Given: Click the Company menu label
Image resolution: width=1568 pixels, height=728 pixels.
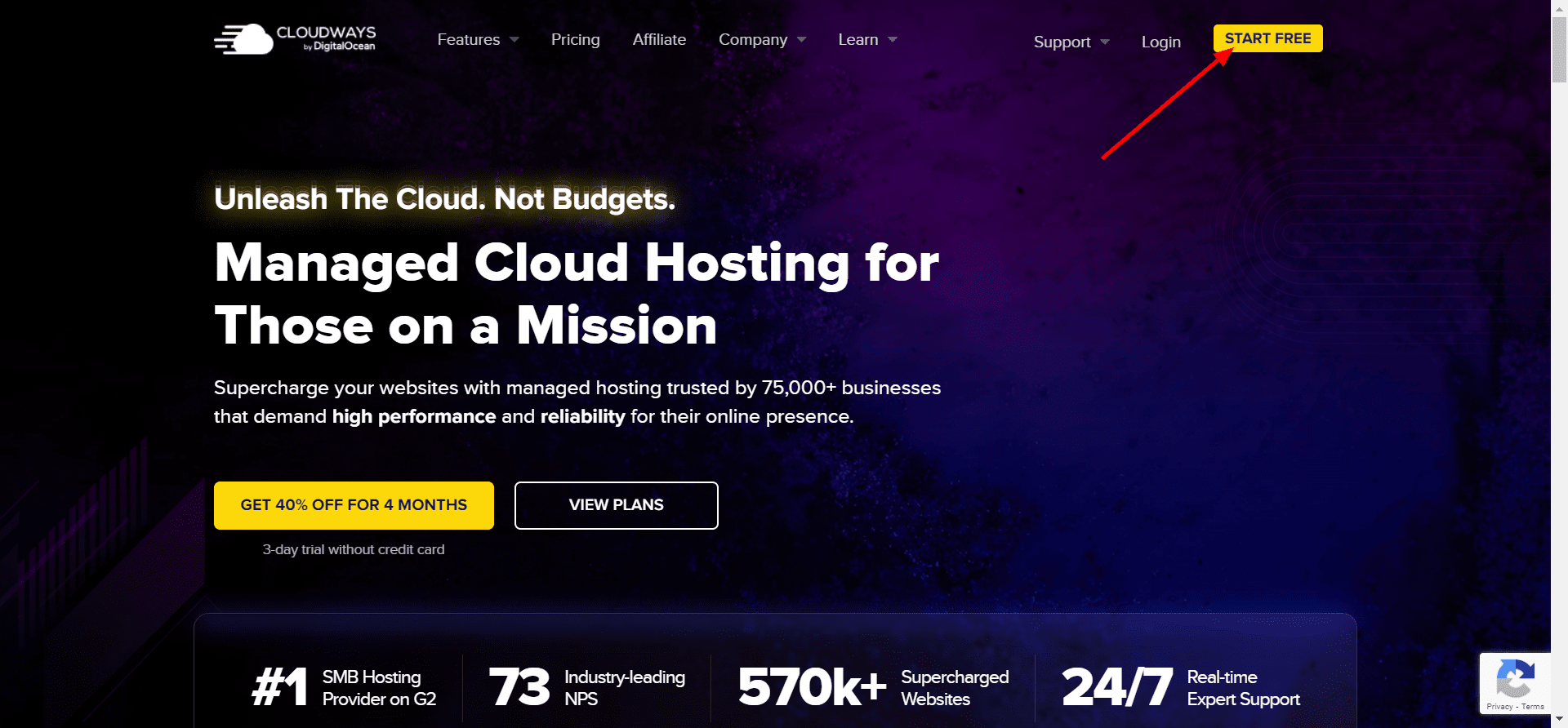Looking at the screenshot, I should 753,39.
